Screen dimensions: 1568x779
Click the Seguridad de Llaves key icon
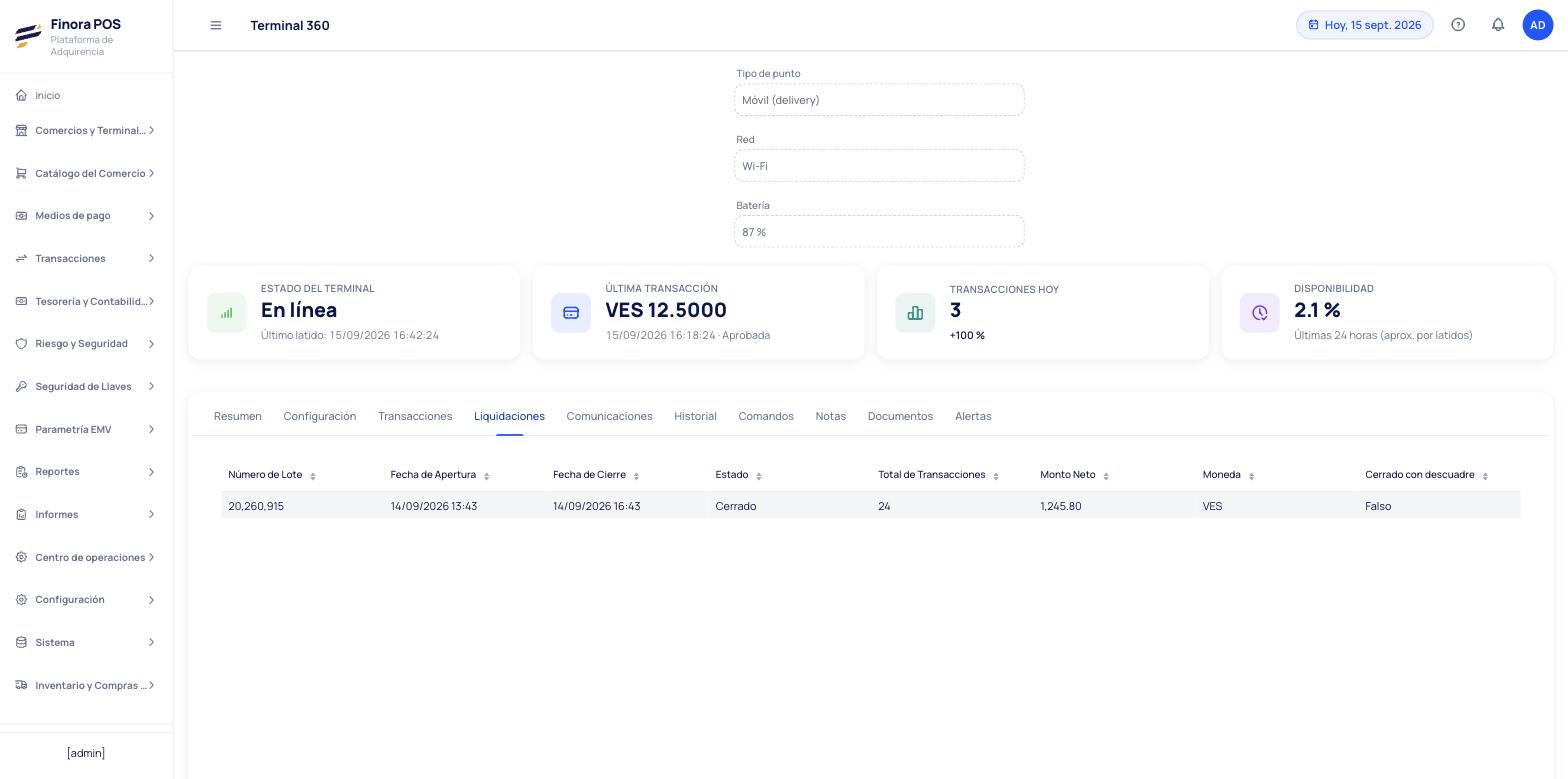21,386
